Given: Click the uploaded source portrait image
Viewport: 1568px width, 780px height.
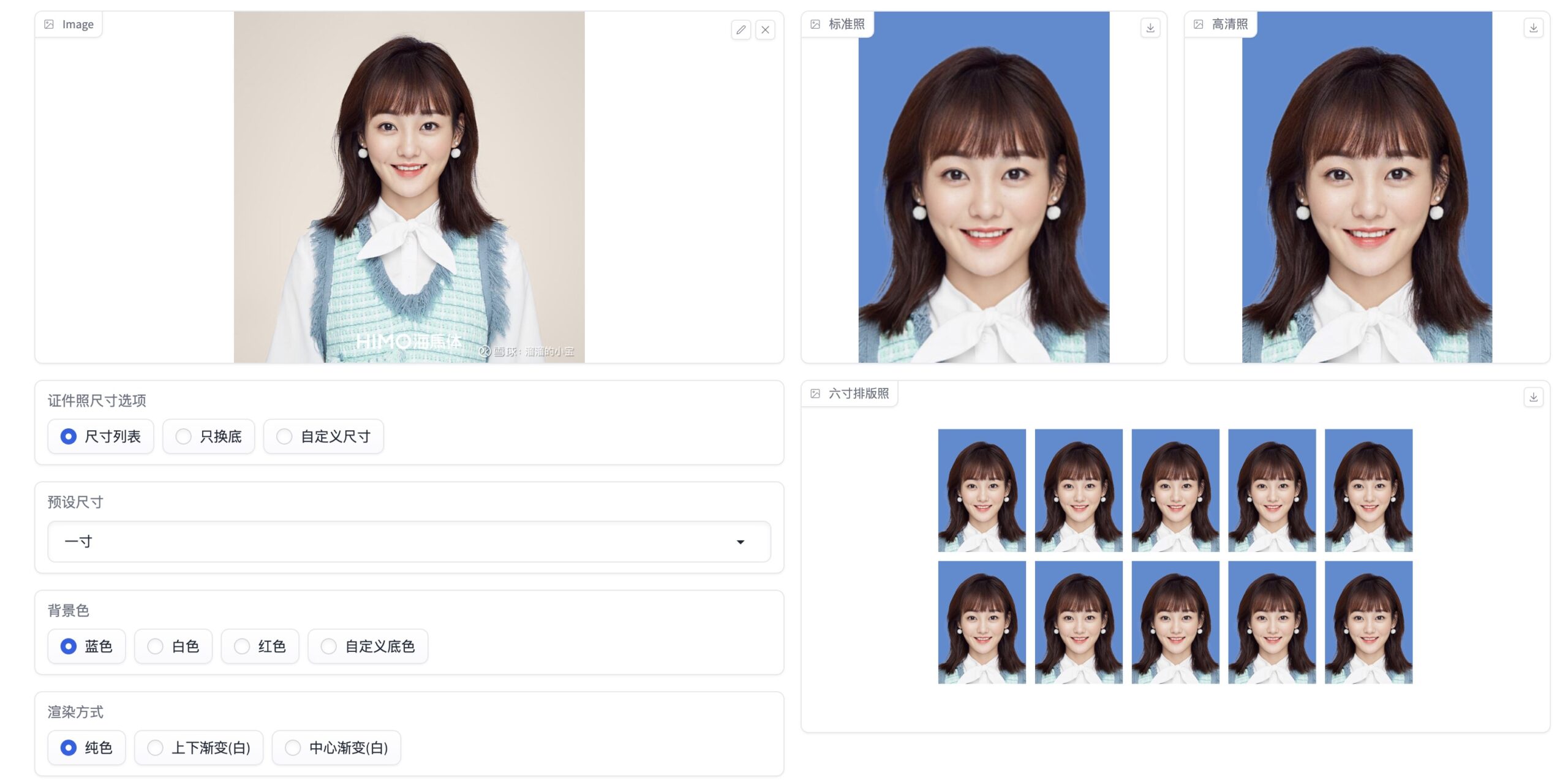Looking at the screenshot, I should pyautogui.click(x=409, y=187).
